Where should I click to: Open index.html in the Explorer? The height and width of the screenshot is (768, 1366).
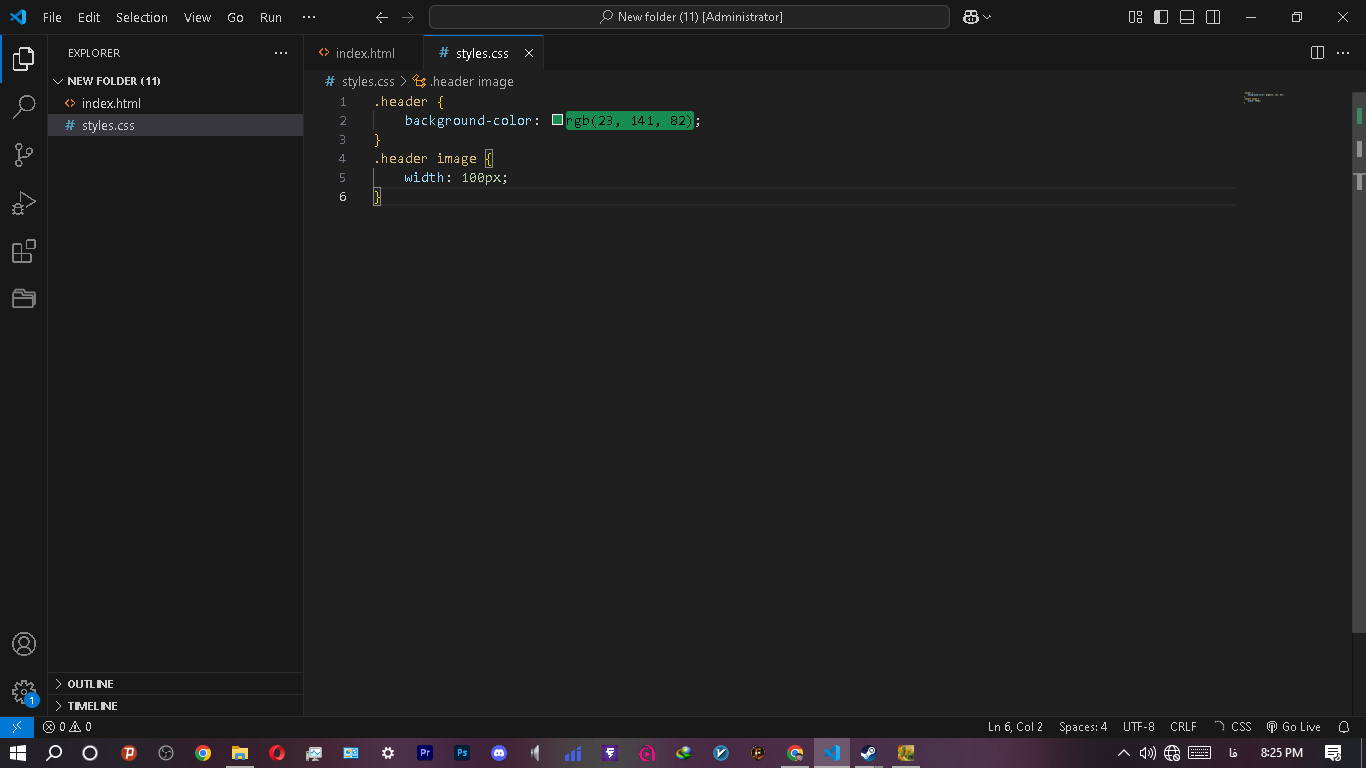coord(175,103)
